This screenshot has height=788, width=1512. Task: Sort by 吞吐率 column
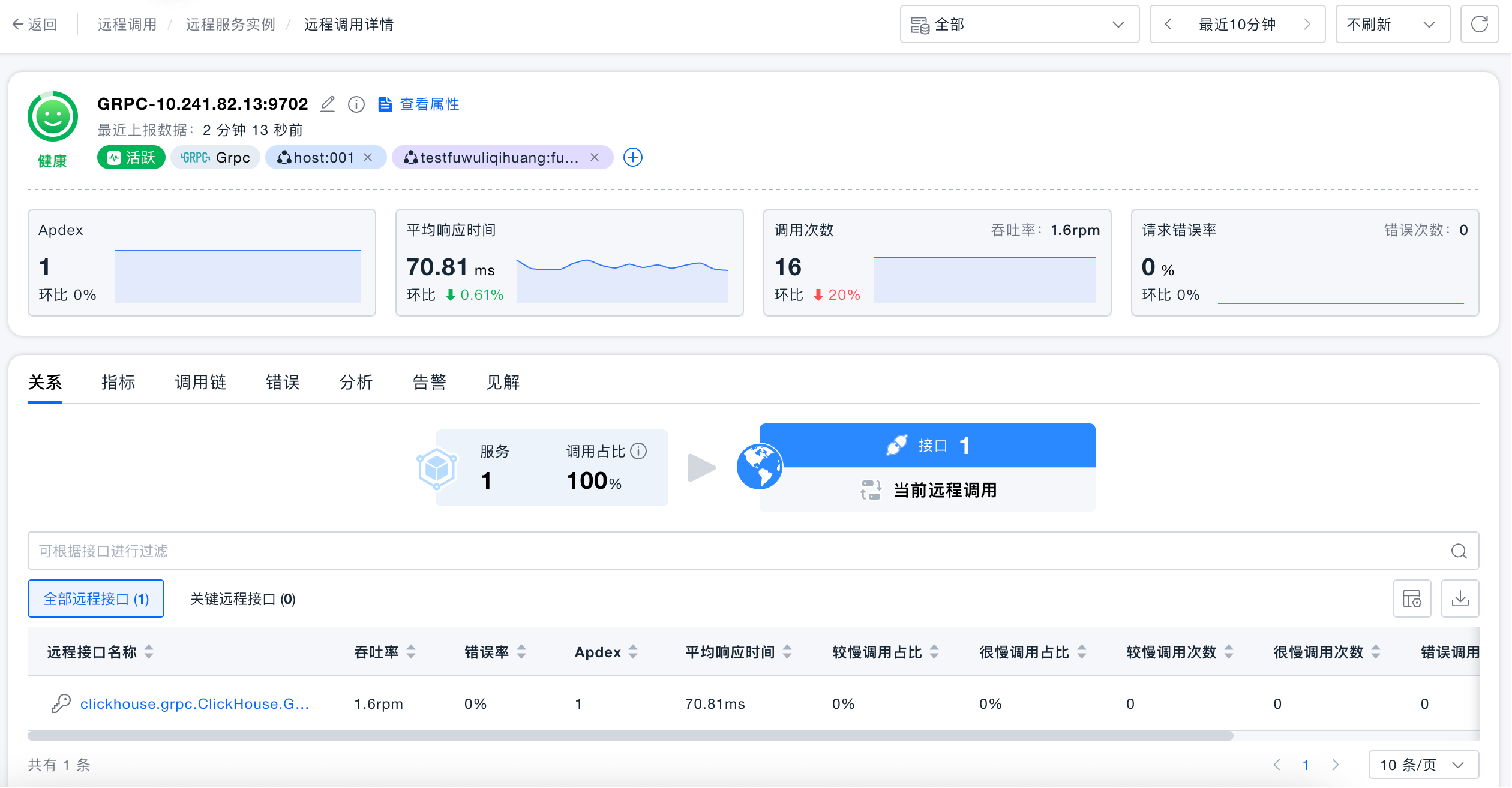(x=411, y=652)
